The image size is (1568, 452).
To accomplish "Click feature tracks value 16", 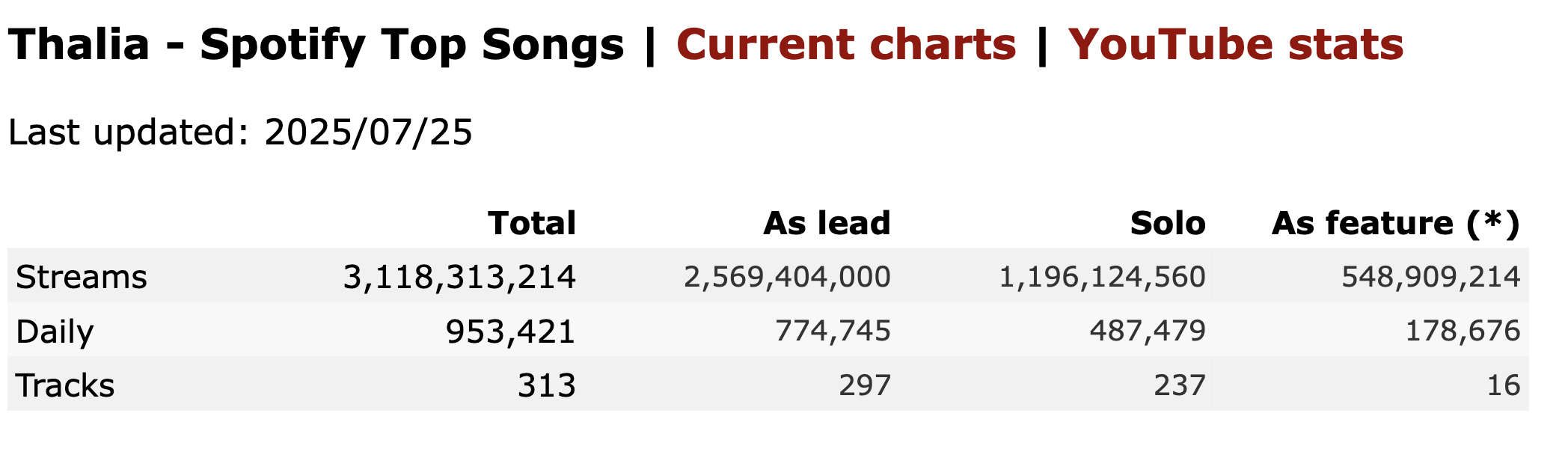I will tap(1504, 385).
